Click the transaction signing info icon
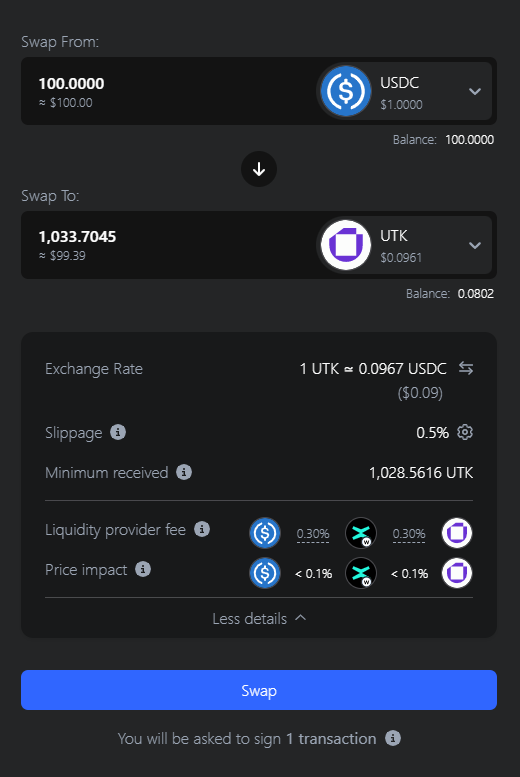Viewport: 520px width, 777px height. [393, 738]
